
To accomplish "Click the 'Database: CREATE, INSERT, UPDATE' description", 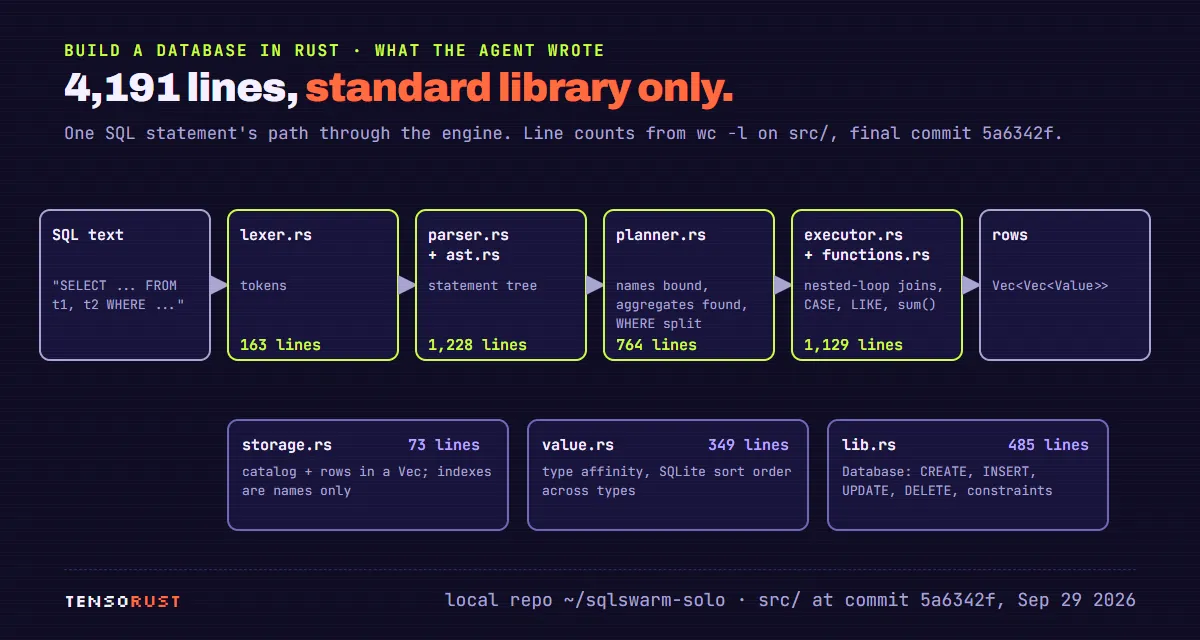I will 947,481.
